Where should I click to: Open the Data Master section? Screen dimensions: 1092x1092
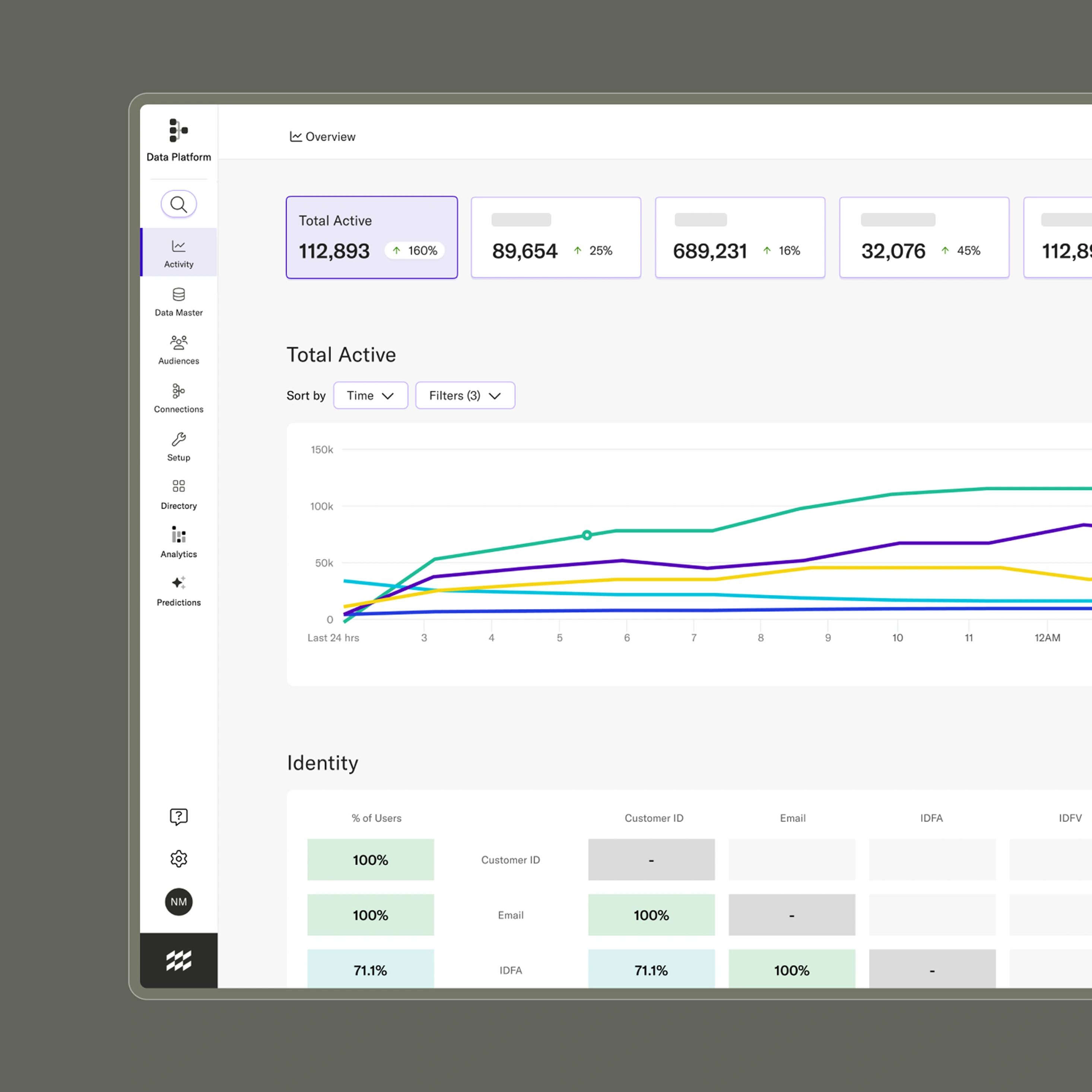pos(179,301)
